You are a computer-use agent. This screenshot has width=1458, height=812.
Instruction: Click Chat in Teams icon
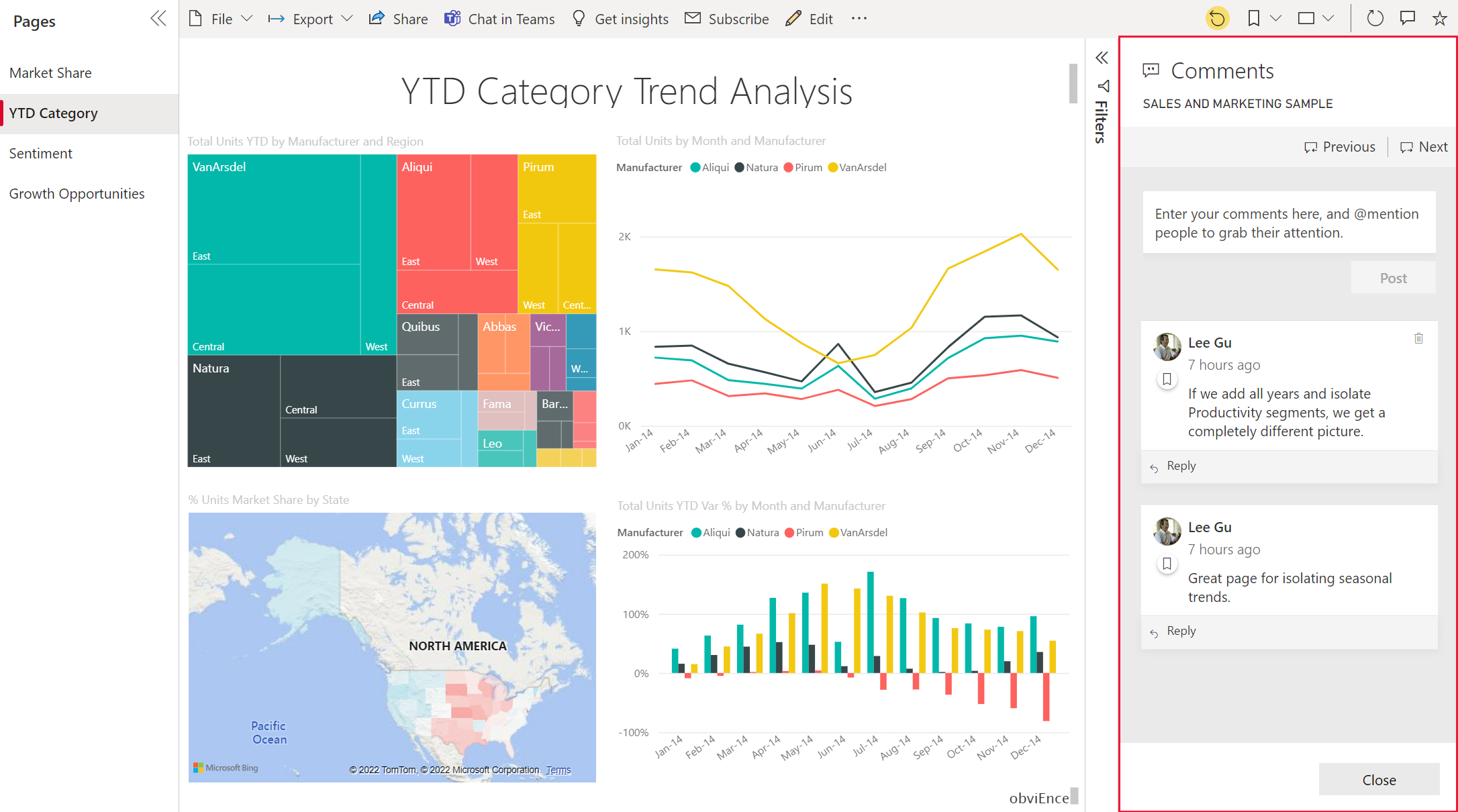pos(453,18)
